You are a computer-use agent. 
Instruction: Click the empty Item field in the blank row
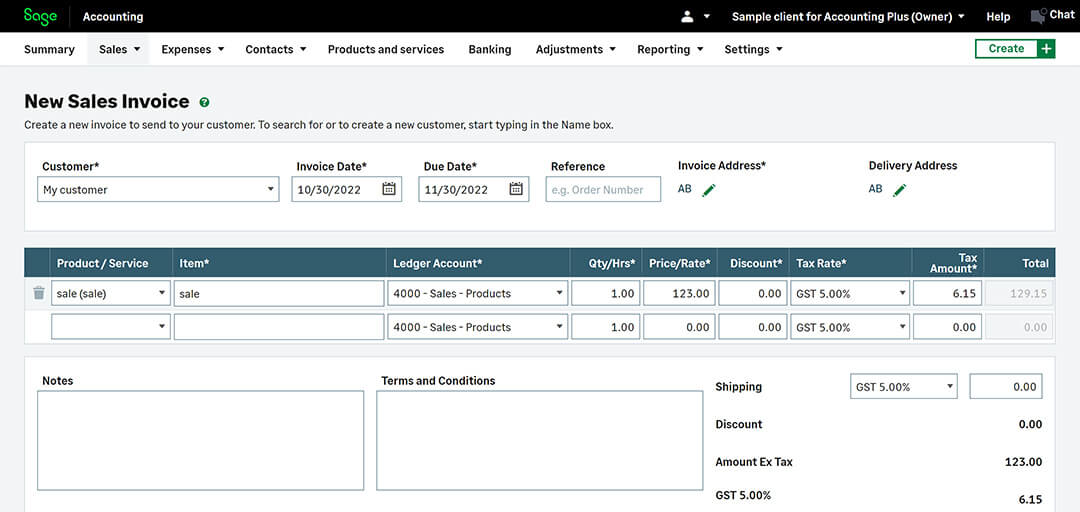pyautogui.click(x=279, y=327)
